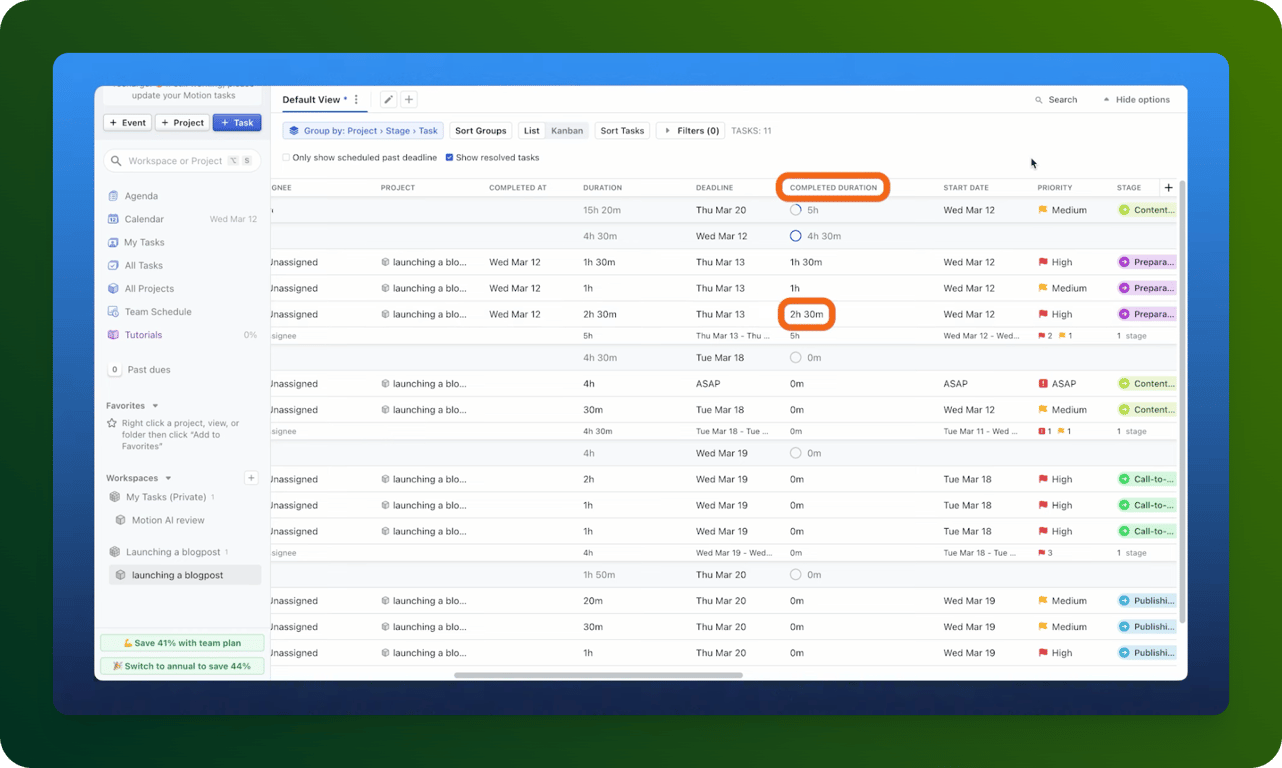1282x768 pixels.
Task: Open Team Schedule using its sidebar icon
Action: click(113, 312)
